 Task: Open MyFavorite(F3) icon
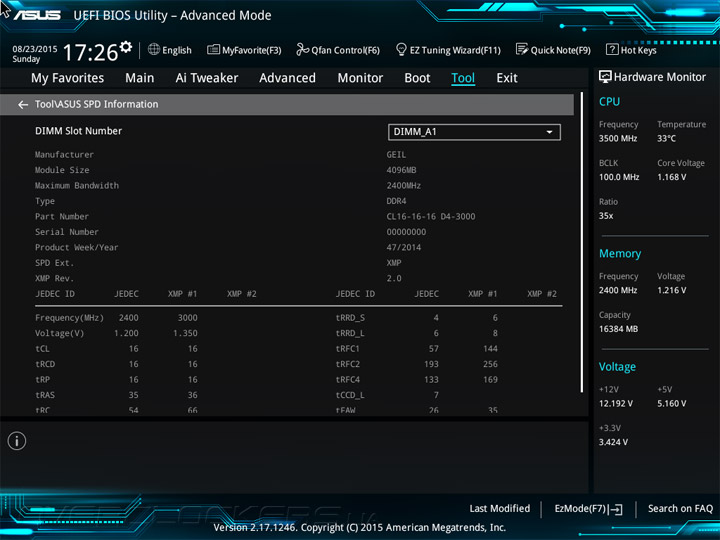[x=213, y=50]
